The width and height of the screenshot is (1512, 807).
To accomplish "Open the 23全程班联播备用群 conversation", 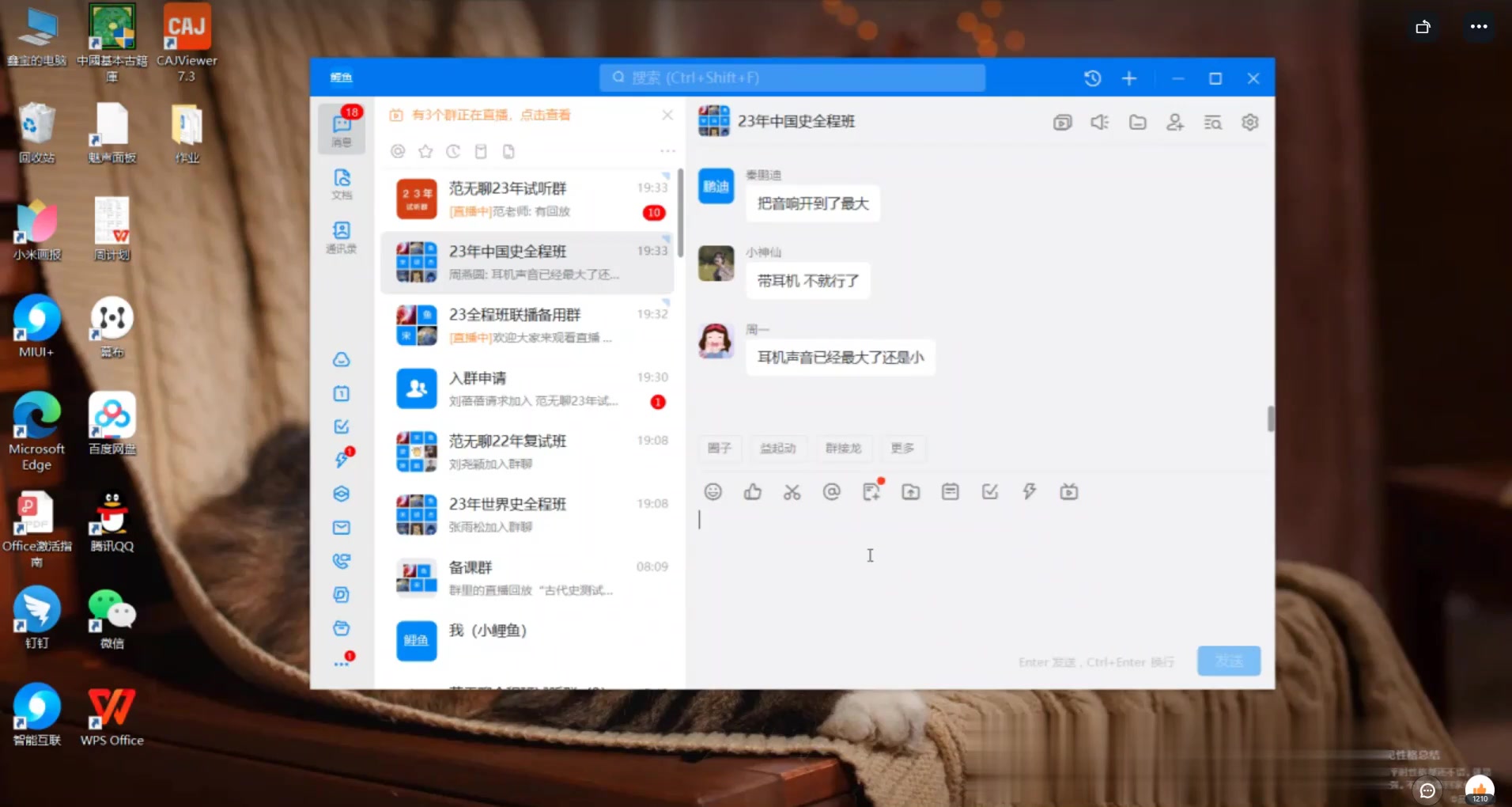I will point(527,325).
